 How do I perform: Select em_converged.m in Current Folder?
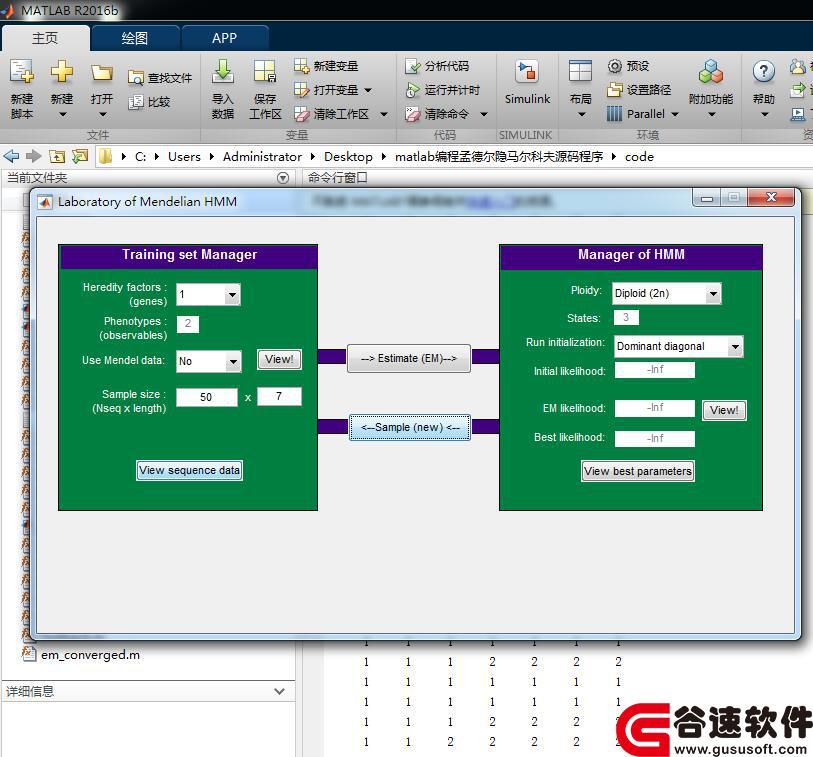pos(90,655)
